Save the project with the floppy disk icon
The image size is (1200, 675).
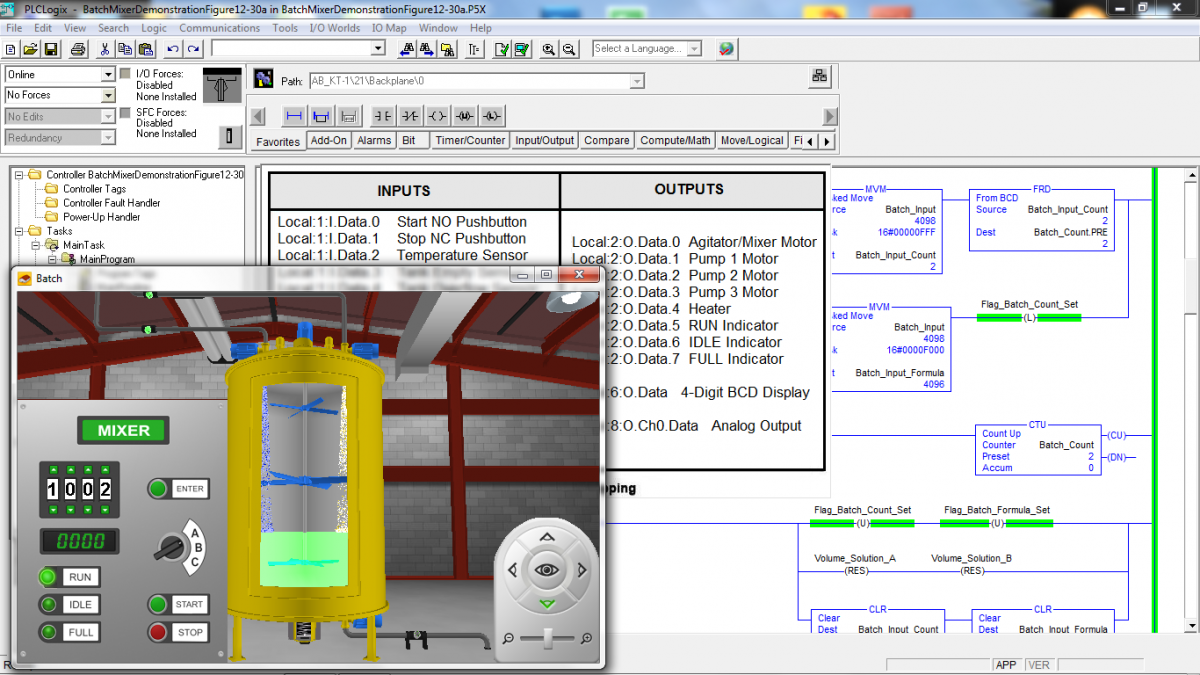(50, 48)
